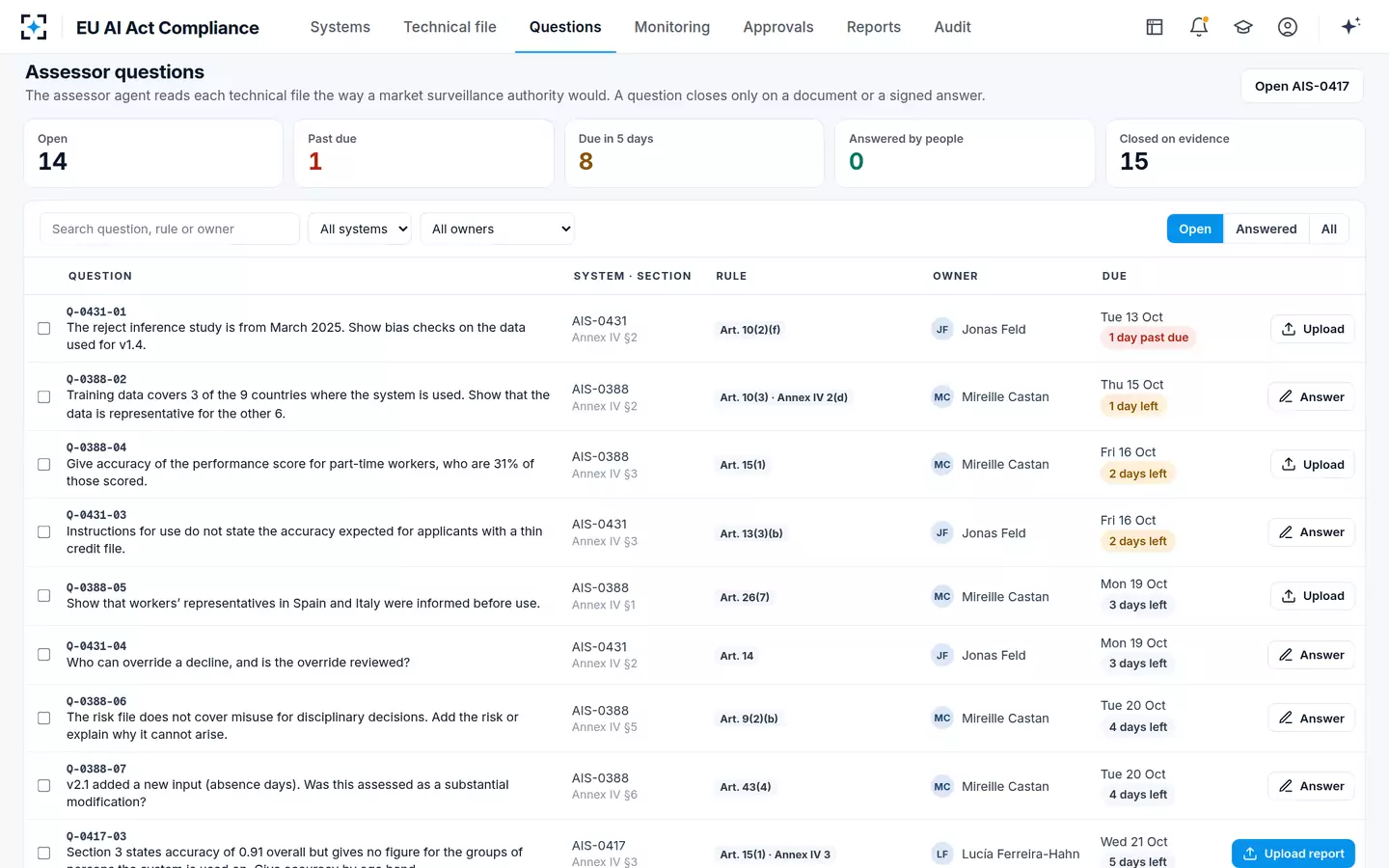The height and width of the screenshot is (868, 1389).
Task: Click the "DUE" column header
Action: [1115, 276]
